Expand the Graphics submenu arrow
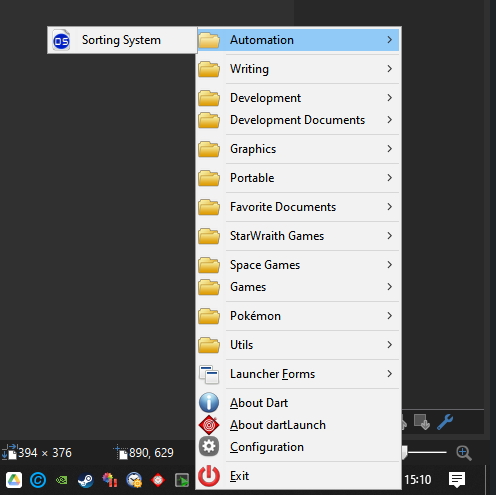The width and height of the screenshot is (496, 495). pos(389,149)
